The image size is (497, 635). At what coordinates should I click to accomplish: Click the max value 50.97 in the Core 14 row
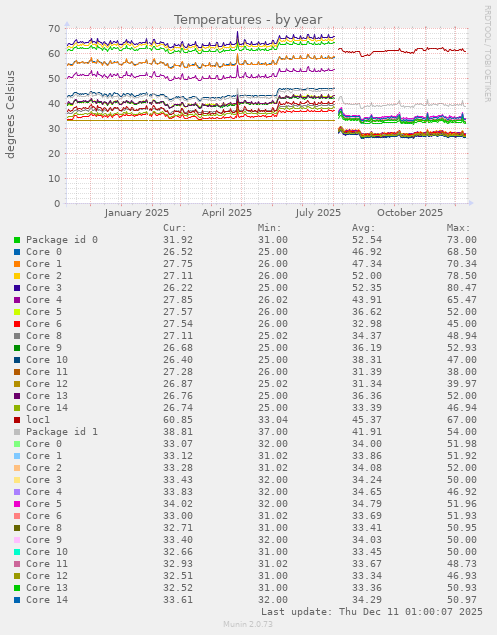click(x=462, y=600)
